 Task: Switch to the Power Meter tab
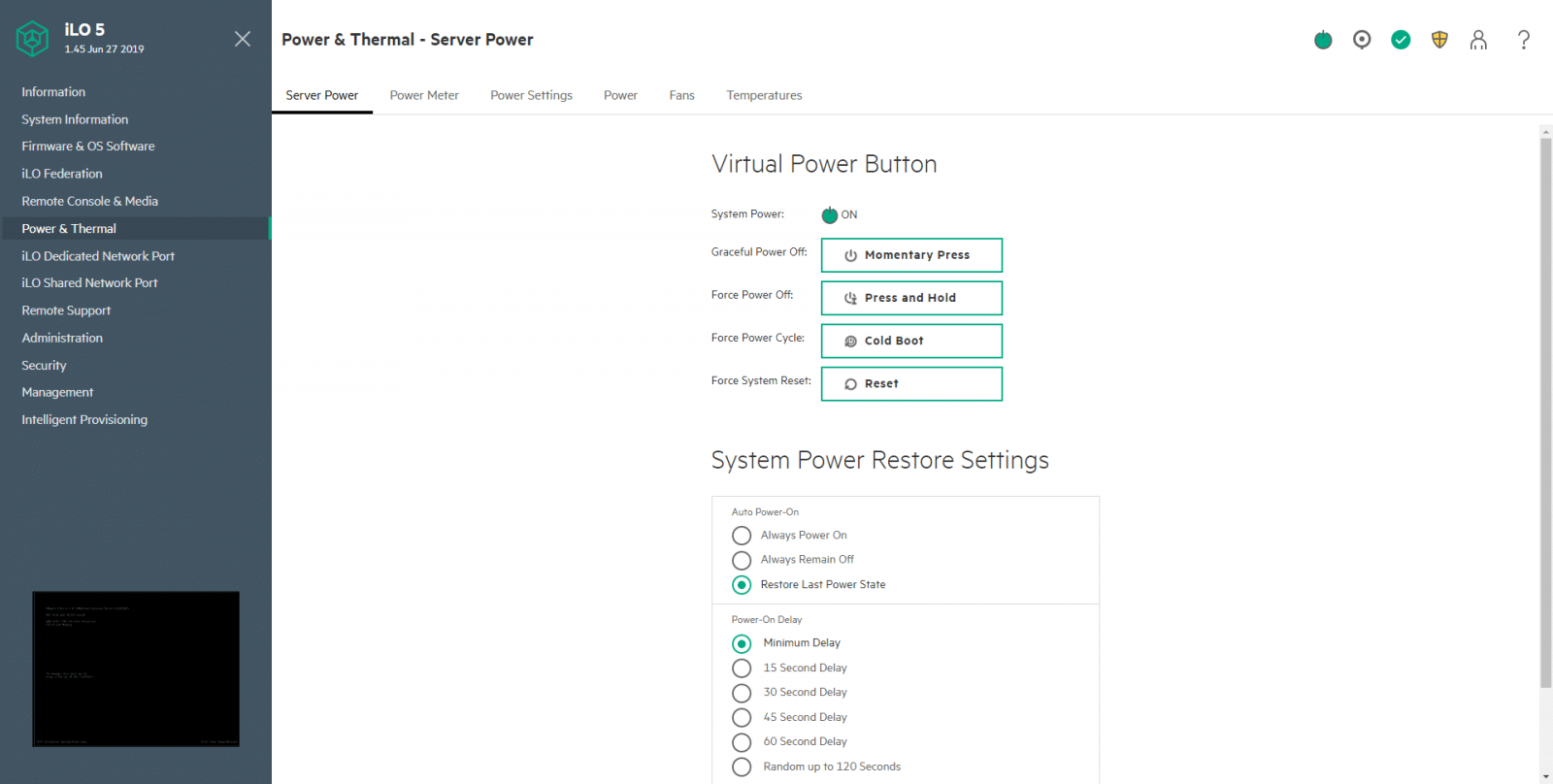[x=424, y=95]
